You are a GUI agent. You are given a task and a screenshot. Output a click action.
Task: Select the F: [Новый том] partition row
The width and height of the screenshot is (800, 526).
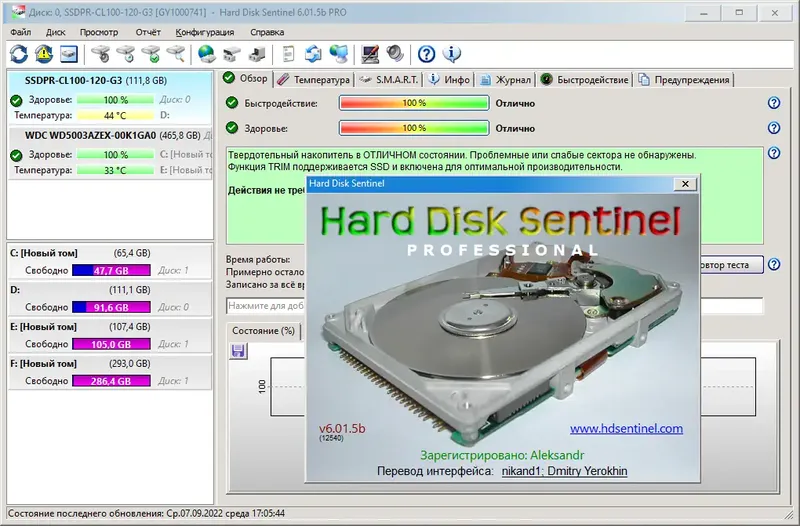[110, 372]
